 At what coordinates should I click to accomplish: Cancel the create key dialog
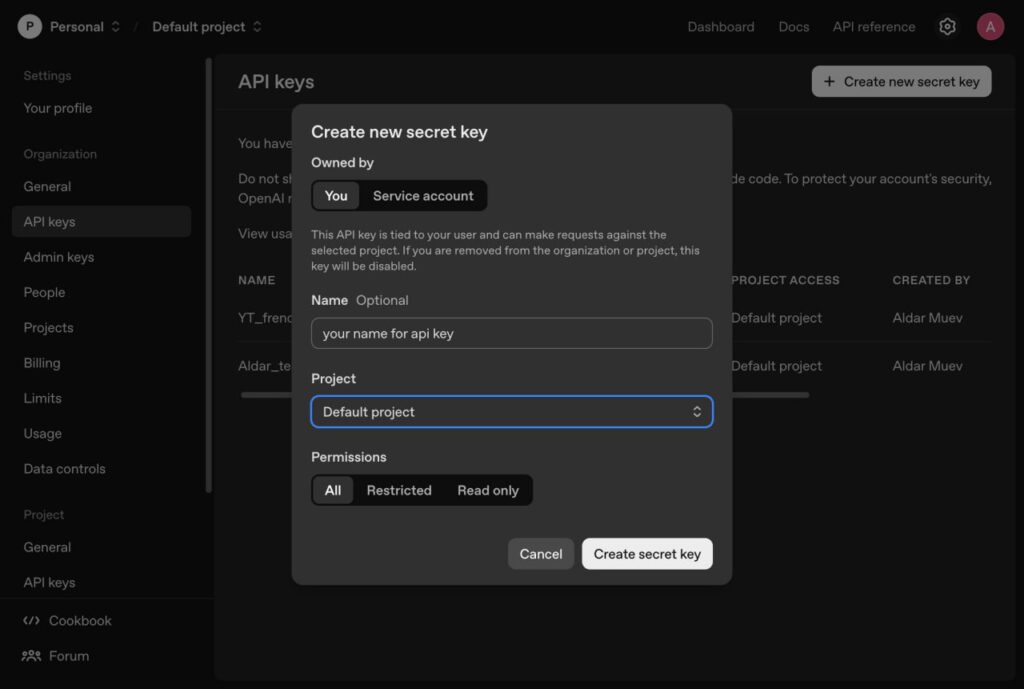tap(541, 554)
